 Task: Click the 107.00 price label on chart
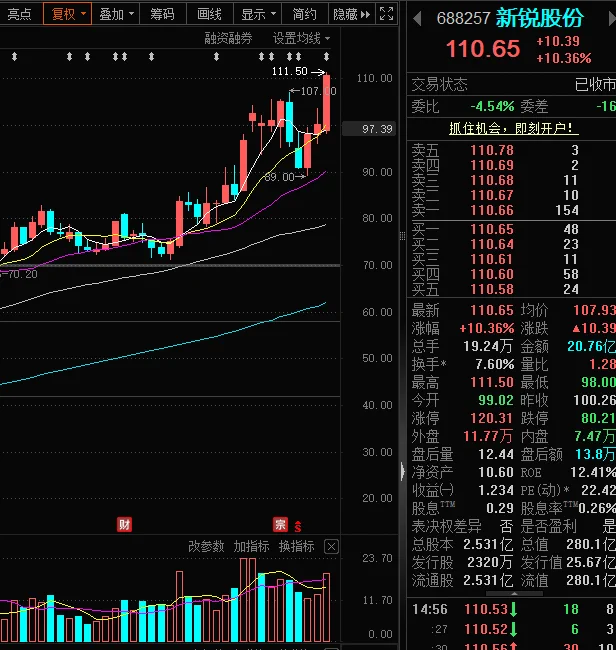(x=318, y=91)
